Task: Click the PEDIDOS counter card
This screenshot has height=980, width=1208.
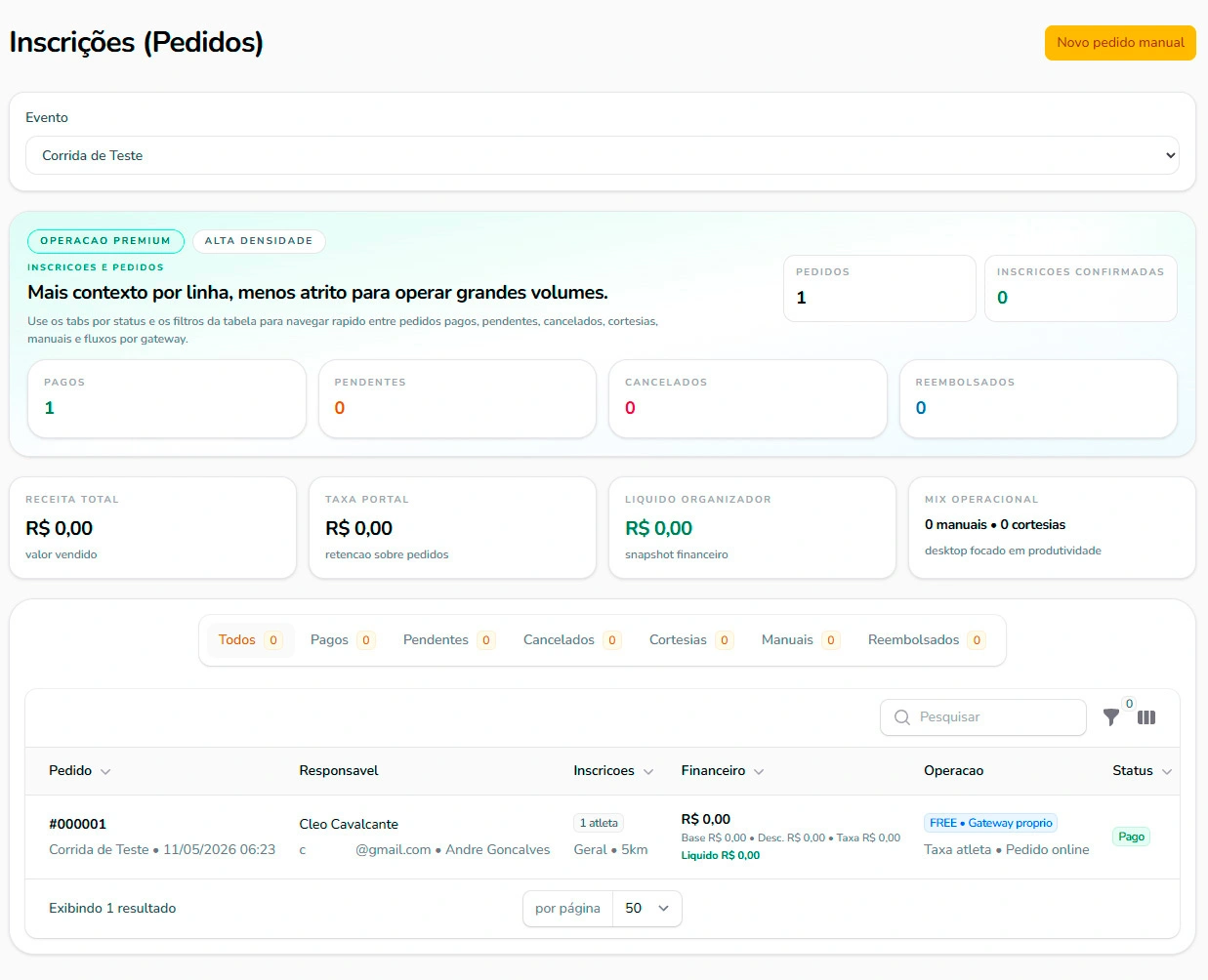Action: pos(879,288)
